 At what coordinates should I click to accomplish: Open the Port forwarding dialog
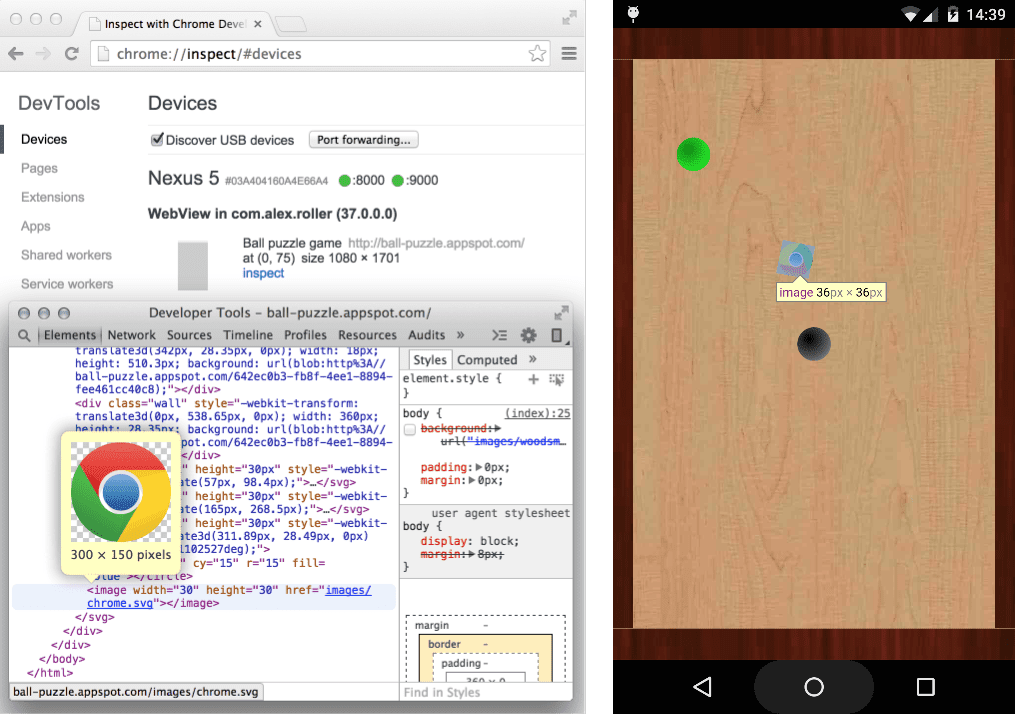(363, 140)
